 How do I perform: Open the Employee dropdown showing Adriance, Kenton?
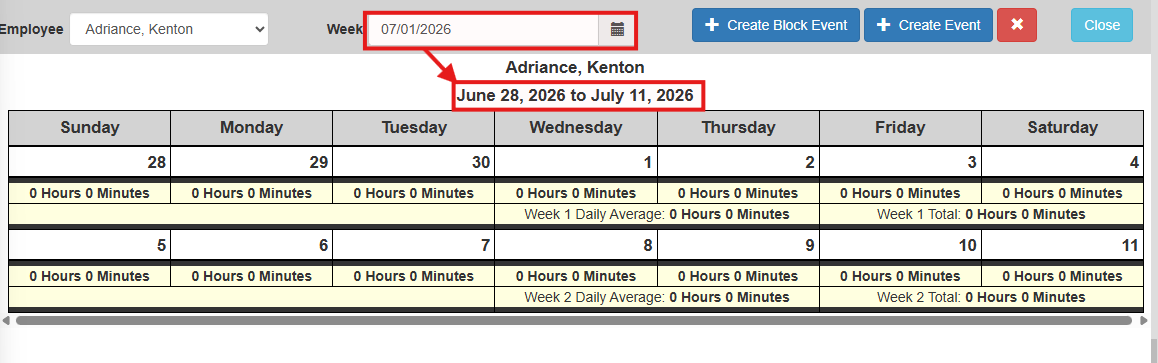tap(169, 30)
